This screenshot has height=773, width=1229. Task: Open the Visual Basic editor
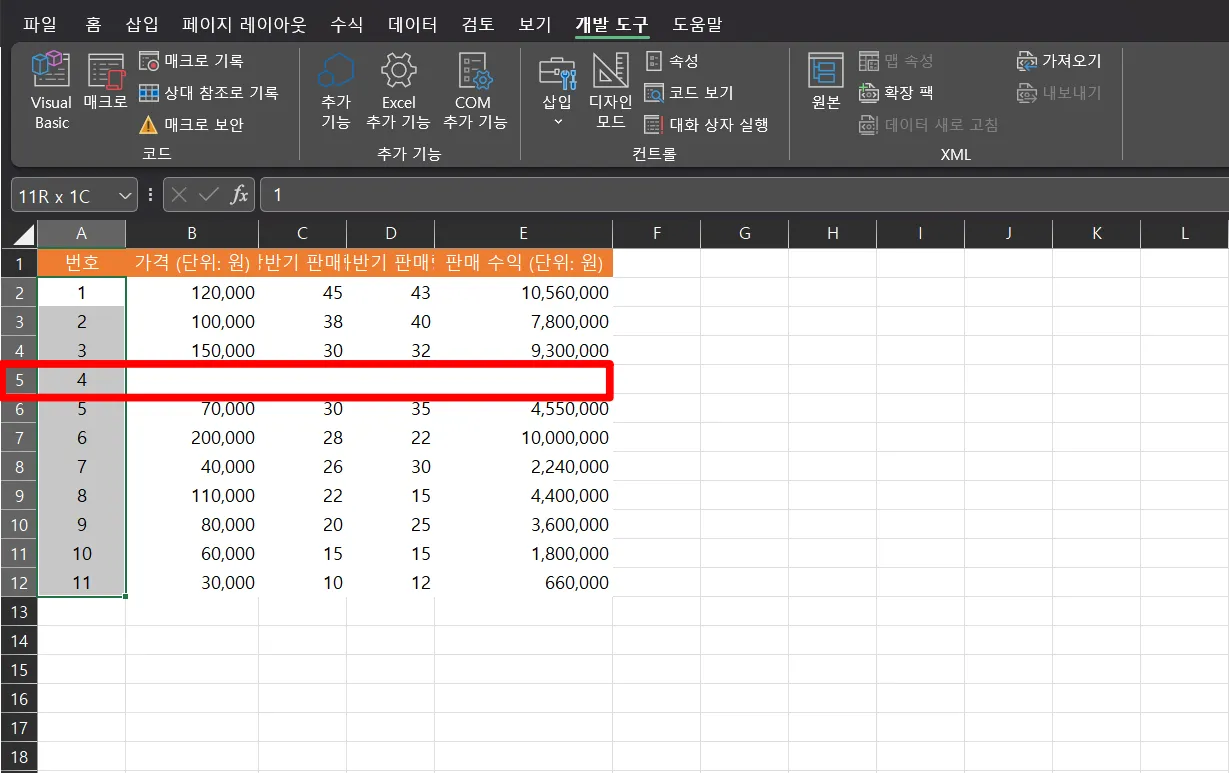coord(49,90)
